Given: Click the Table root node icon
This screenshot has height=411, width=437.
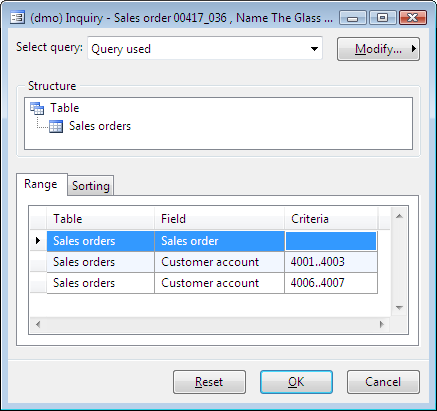Looking at the screenshot, I should tap(37, 108).
